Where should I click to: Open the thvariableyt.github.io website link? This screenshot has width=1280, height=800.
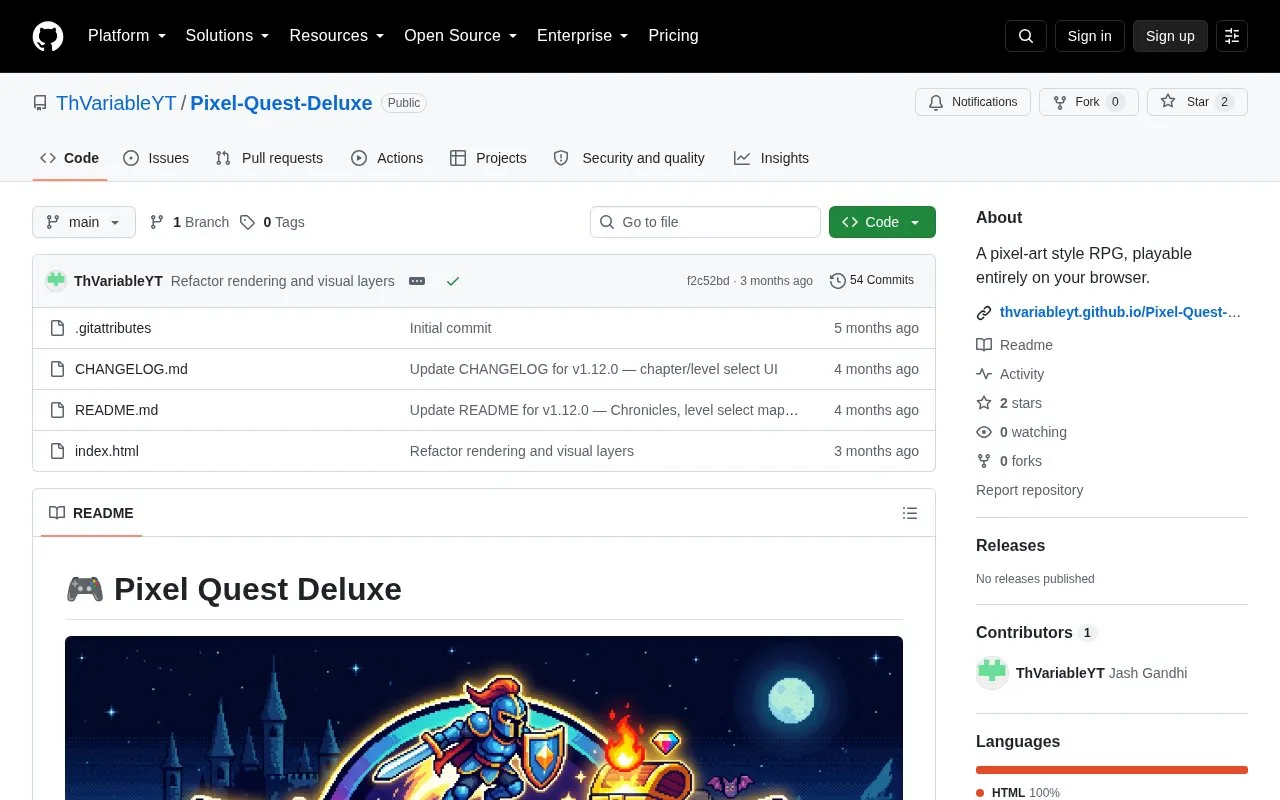coord(1120,312)
